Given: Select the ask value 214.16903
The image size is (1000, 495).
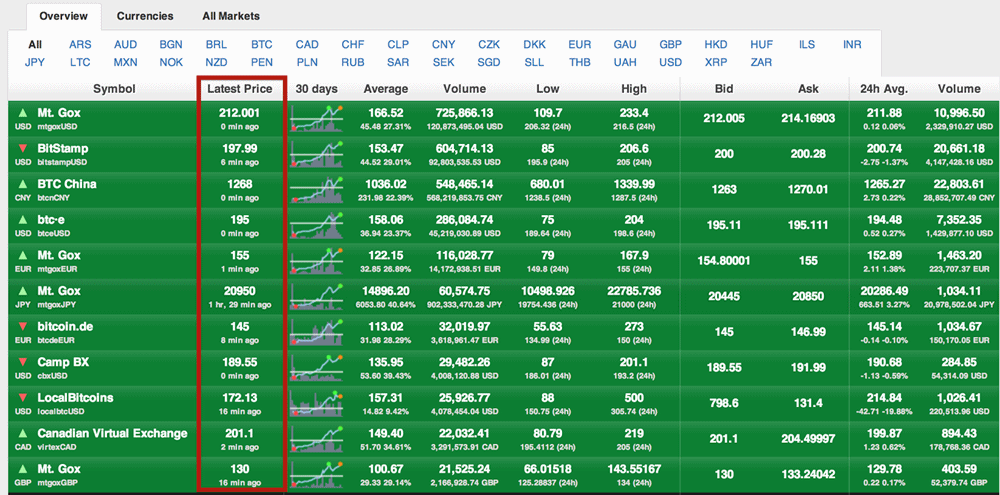Looking at the screenshot, I should tap(808, 118).
